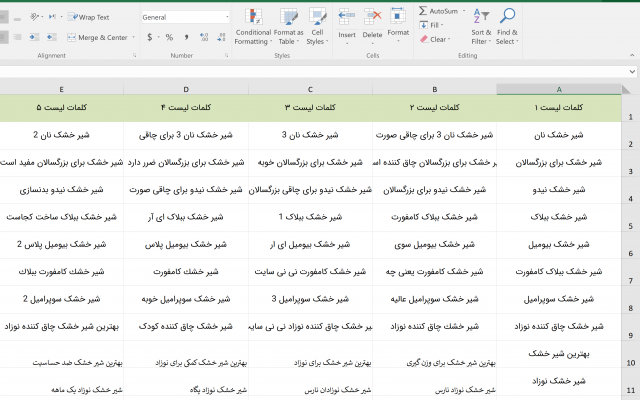Click the first indent arrow icon, left of the pair
Image resolution: width=640 pixels, height=400 pixels.
pos(34,38)
